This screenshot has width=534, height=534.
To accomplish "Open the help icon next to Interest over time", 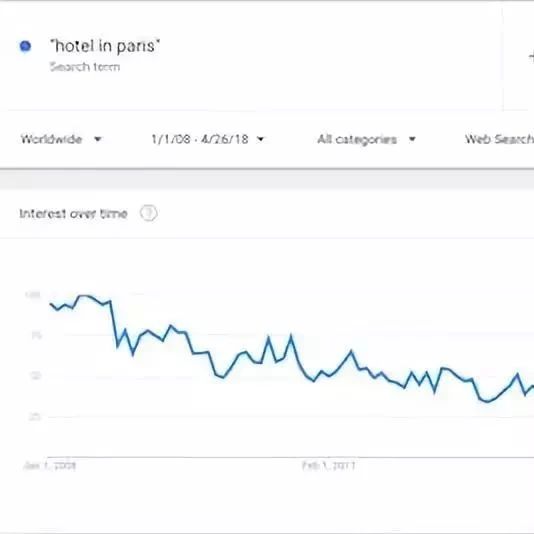I will [148, 213].
